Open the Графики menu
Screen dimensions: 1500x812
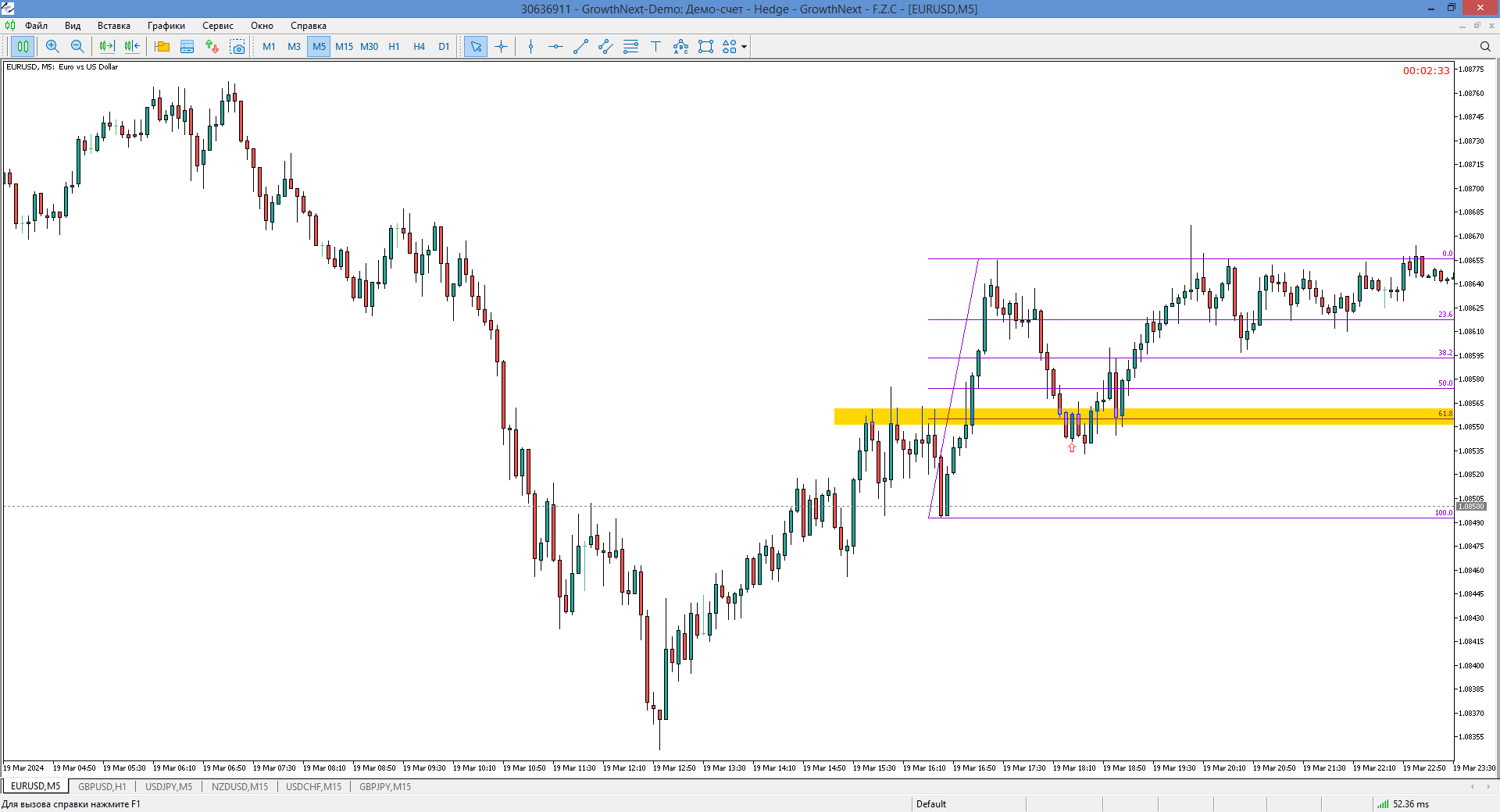166,26
